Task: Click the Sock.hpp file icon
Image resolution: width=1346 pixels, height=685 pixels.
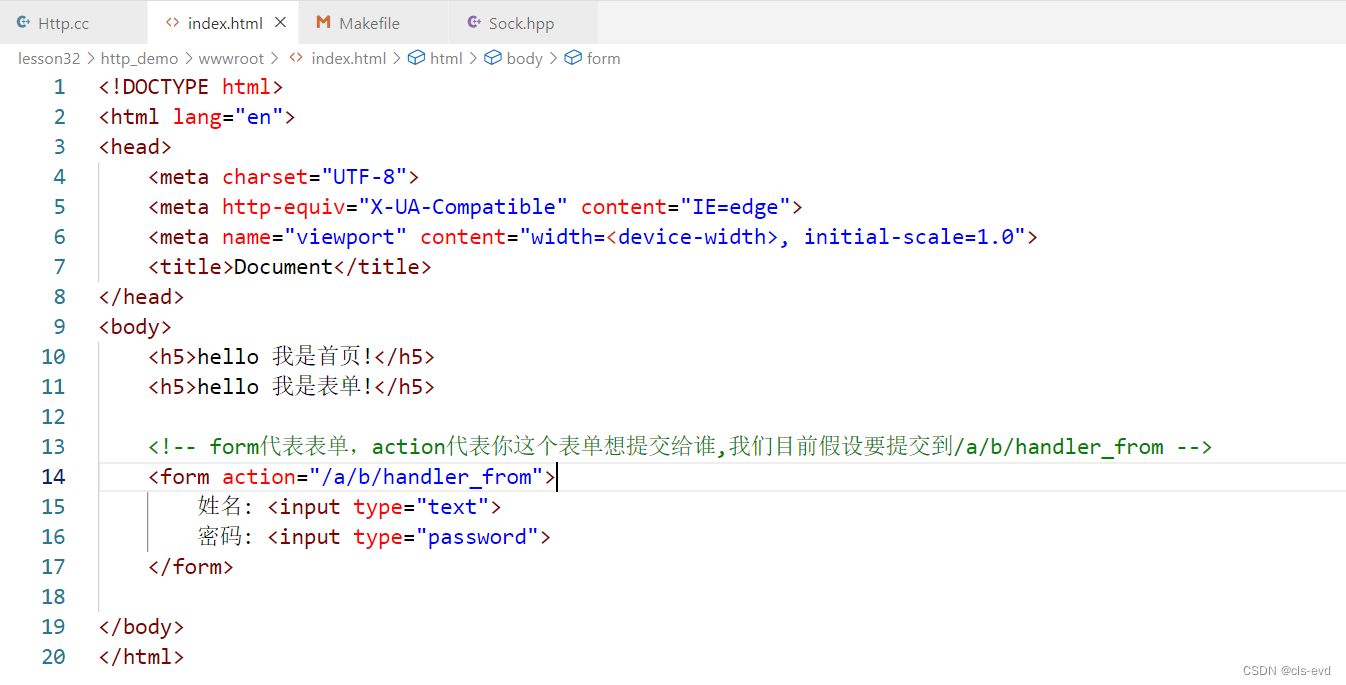Action: [472, 22]
